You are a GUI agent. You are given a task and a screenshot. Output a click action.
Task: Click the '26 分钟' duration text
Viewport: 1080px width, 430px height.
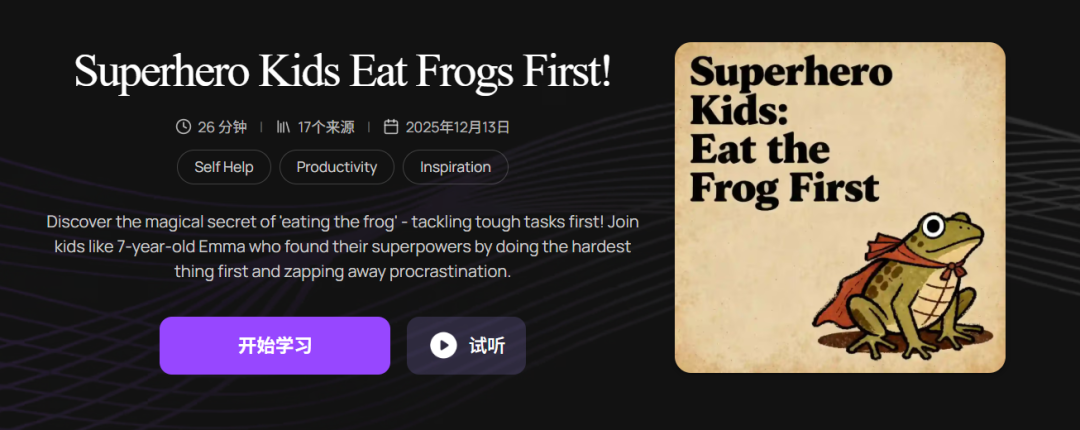(222, 127)
